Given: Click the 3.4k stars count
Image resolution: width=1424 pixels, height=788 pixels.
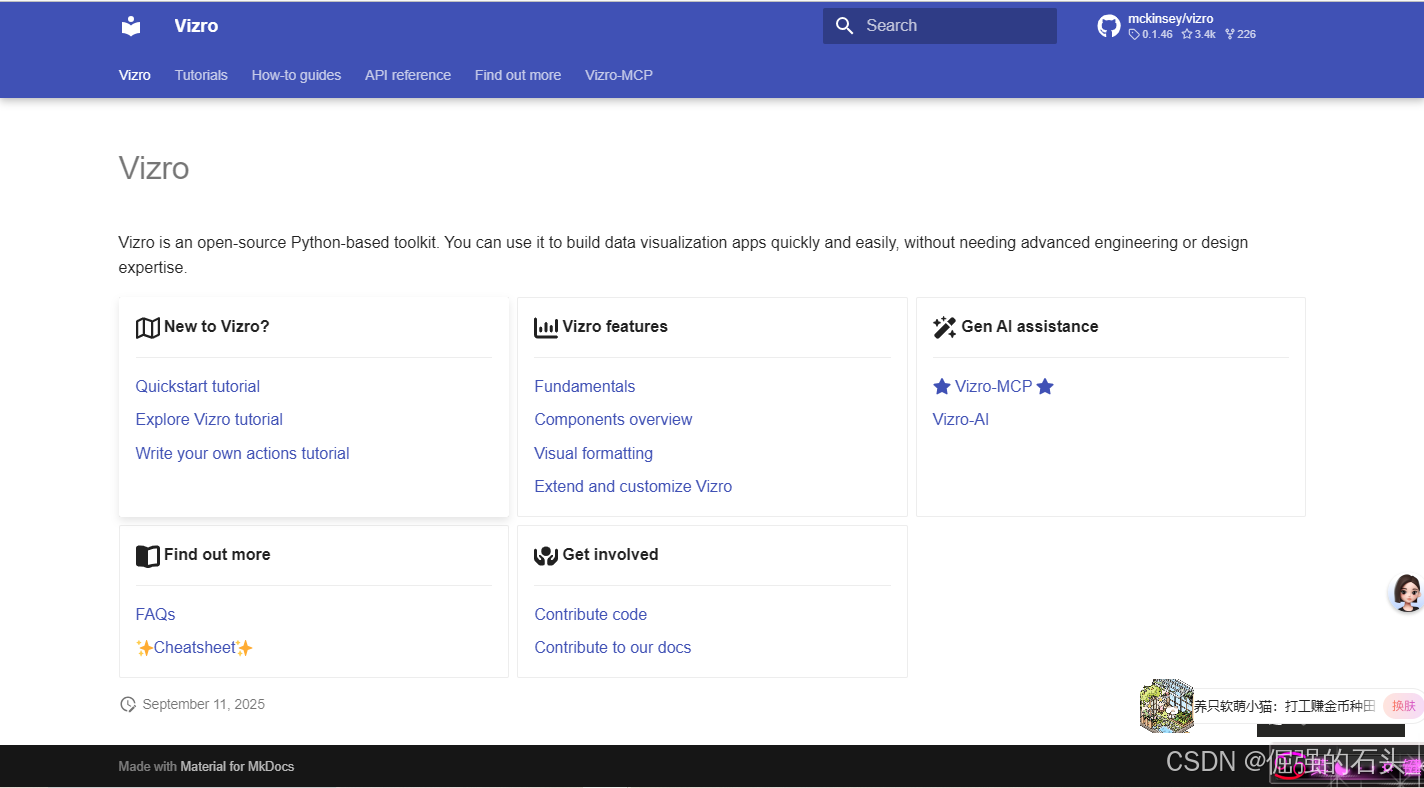Looking at the screenshot, I should tap(1199, 34).
